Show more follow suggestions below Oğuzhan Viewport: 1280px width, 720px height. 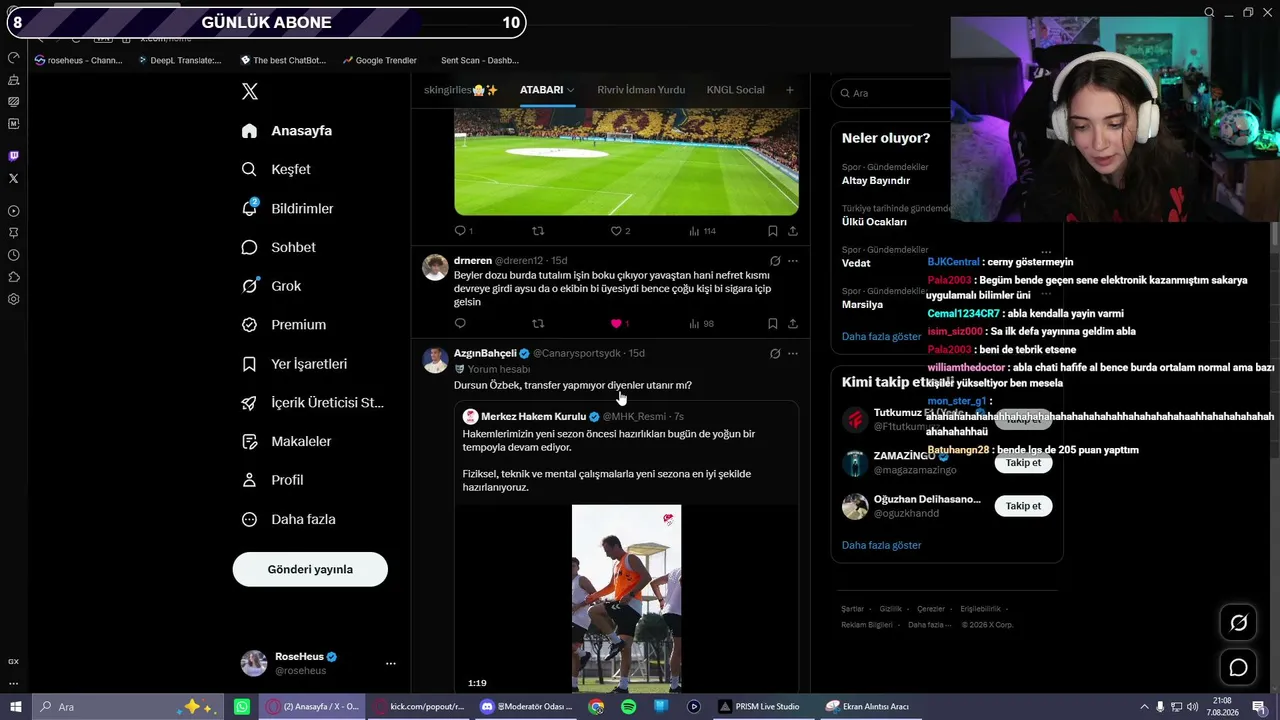(881, 545)
